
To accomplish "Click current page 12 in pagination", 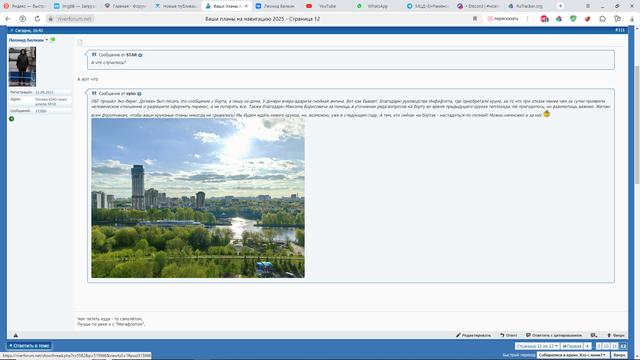I will click(x=623, y=346).
